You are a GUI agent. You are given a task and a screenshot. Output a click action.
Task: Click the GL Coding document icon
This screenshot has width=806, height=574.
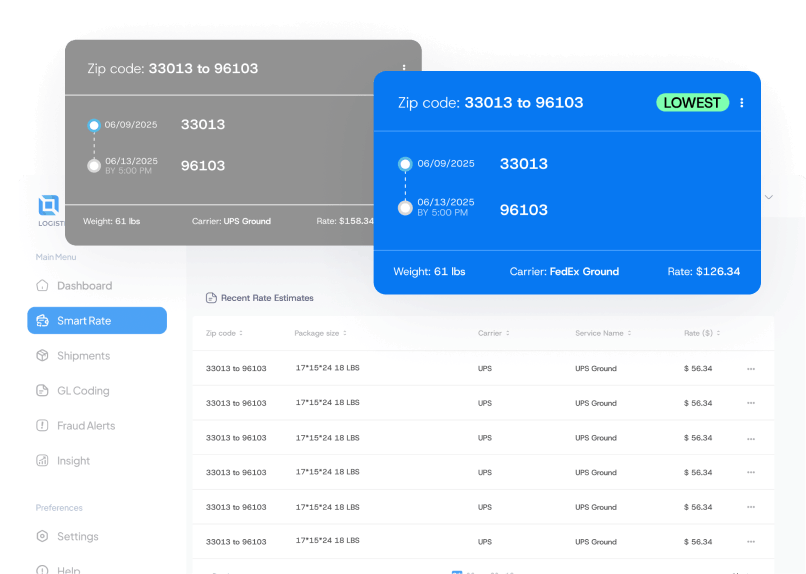(x=42, y=390)
